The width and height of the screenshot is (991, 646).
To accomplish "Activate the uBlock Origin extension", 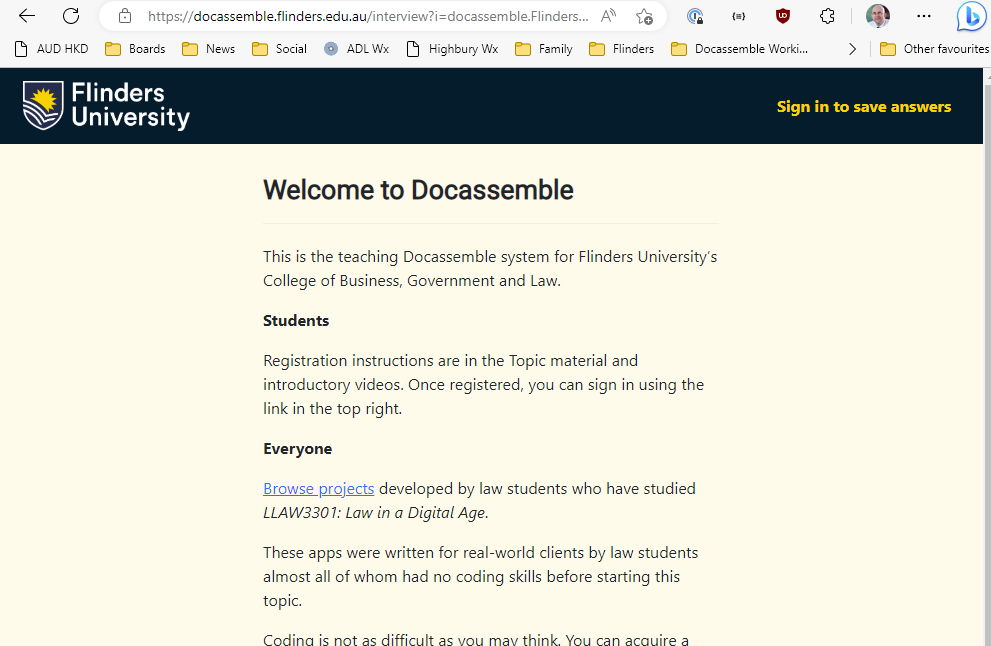I will pos(782,16).
